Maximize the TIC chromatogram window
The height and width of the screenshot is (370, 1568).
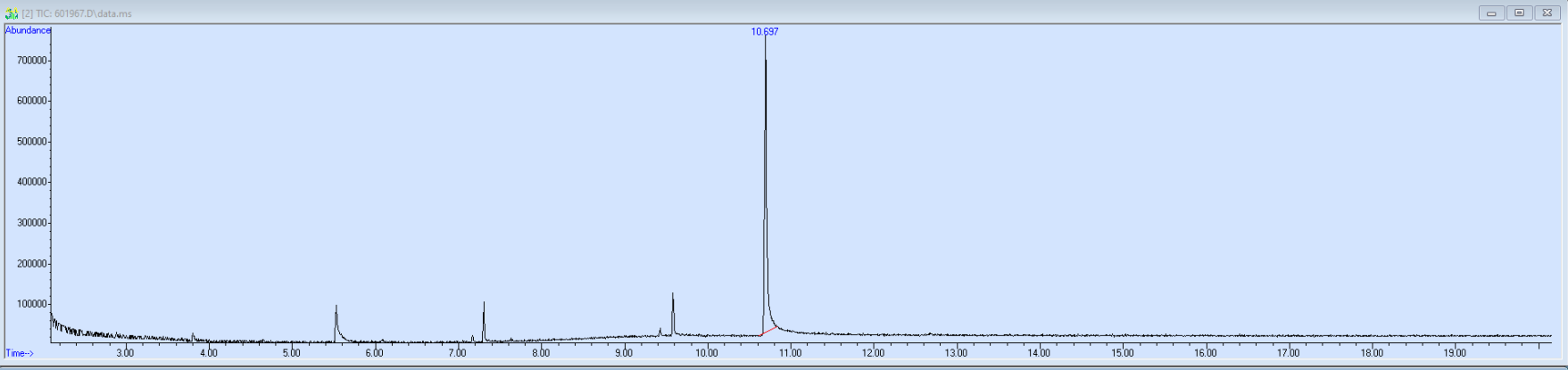1519,12
